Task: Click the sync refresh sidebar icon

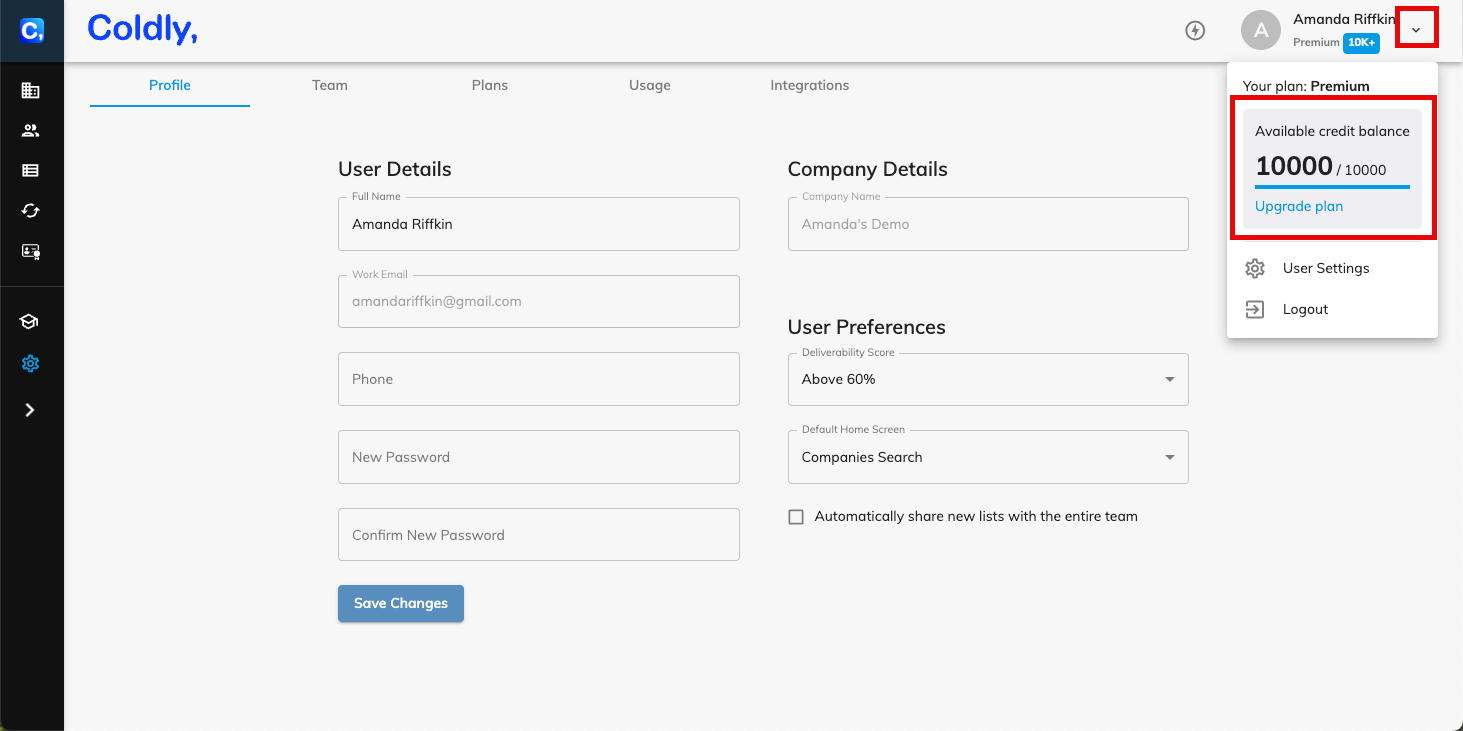Action: tap(30, 211)
